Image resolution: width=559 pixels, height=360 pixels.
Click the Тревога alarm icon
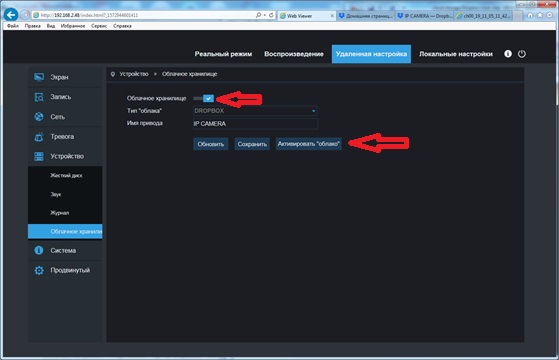coord(39,137)
